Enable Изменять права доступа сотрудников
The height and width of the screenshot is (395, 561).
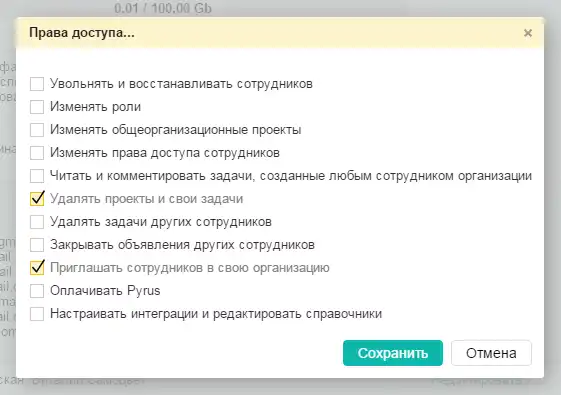click(37, 153)
